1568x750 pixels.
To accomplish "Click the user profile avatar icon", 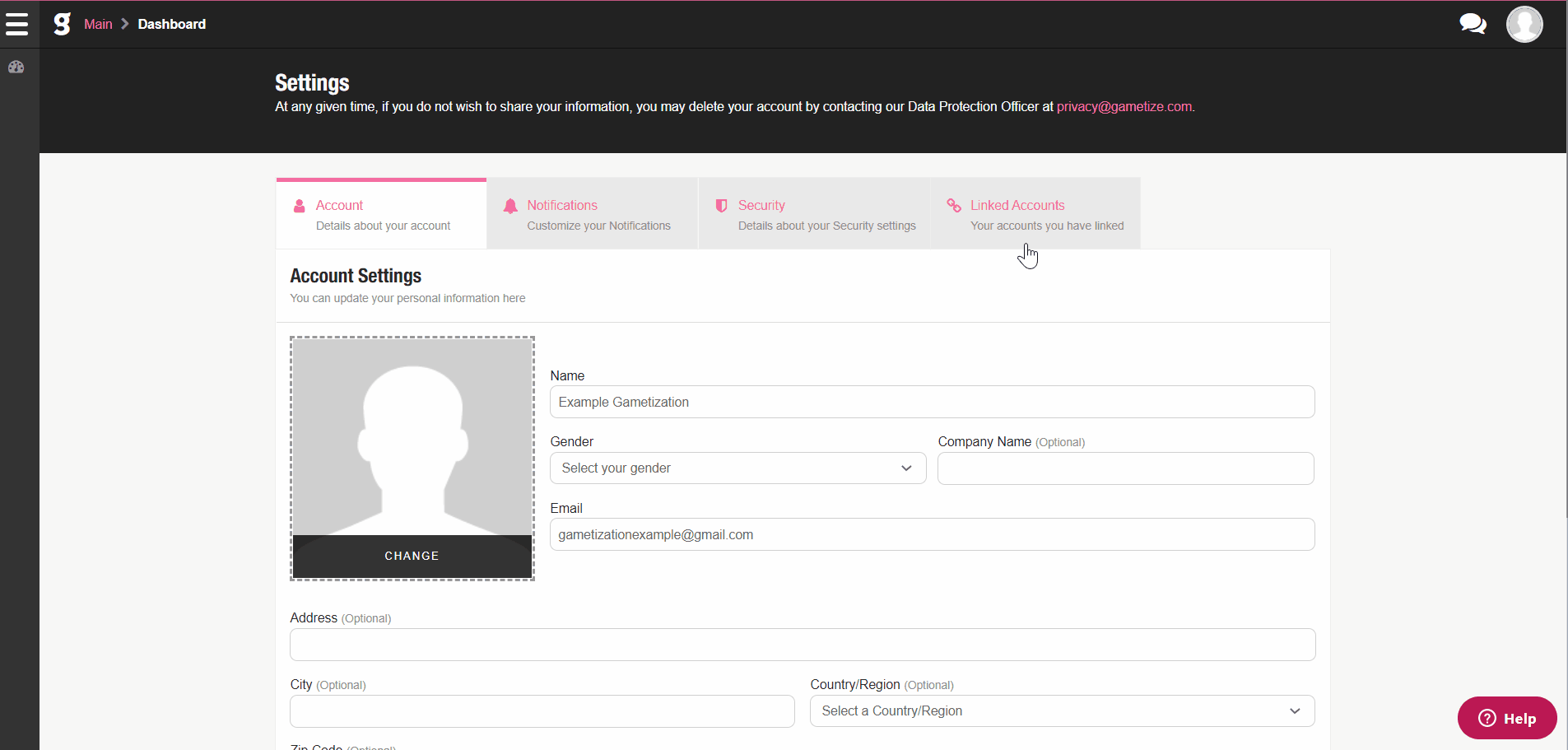I will 1524,24.
